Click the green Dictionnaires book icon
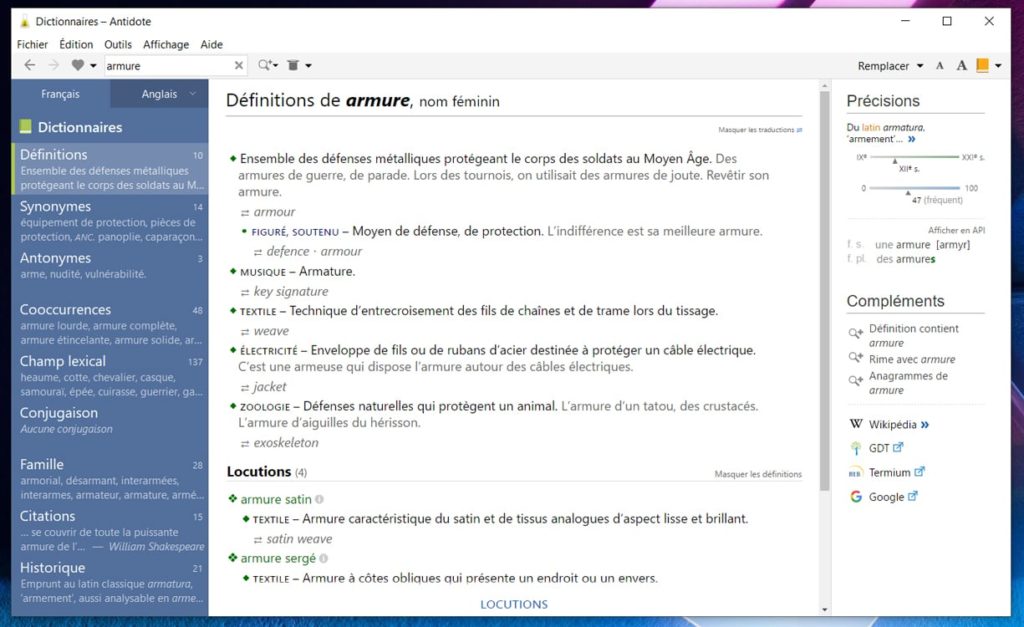The width and height of the screenshot is (1024, 627). [x=25, y=127]
